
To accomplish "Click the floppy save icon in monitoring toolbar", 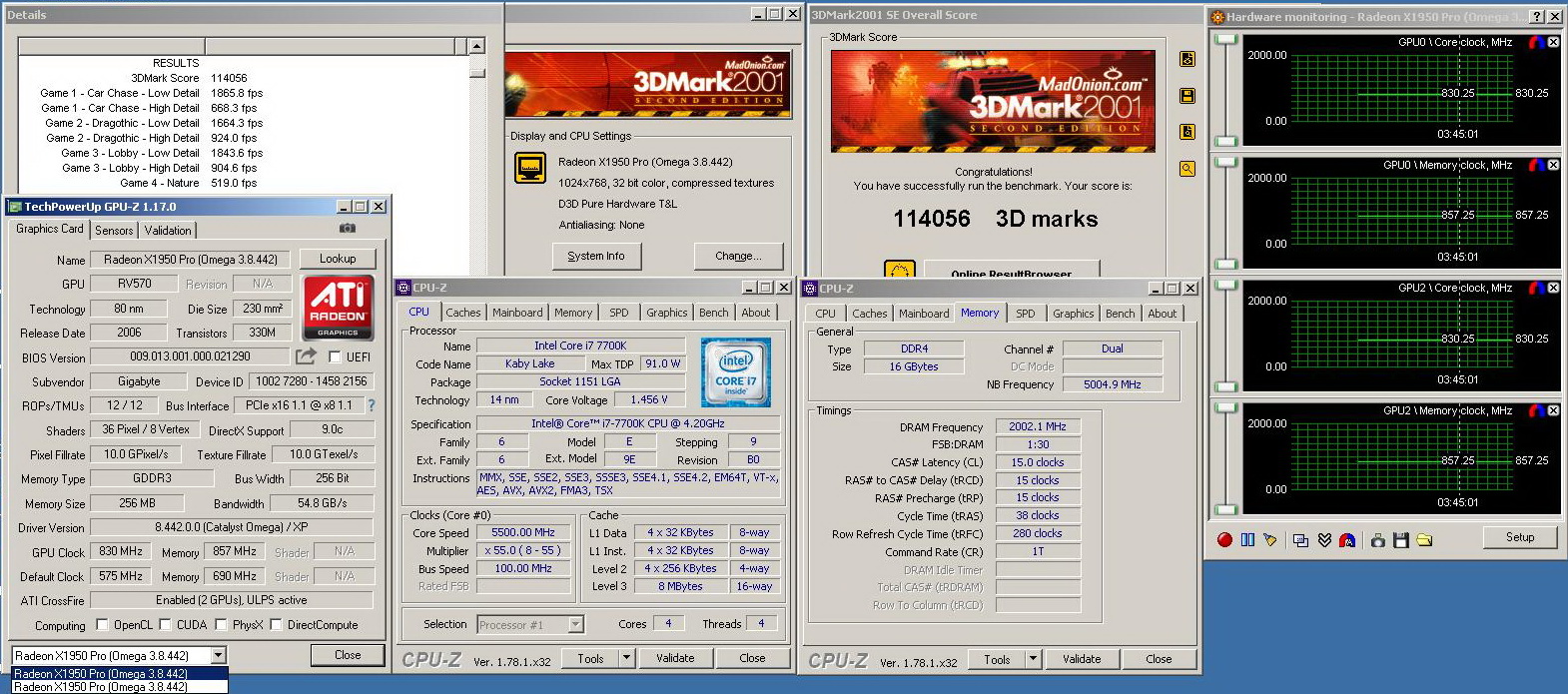I will (1401, 540).
